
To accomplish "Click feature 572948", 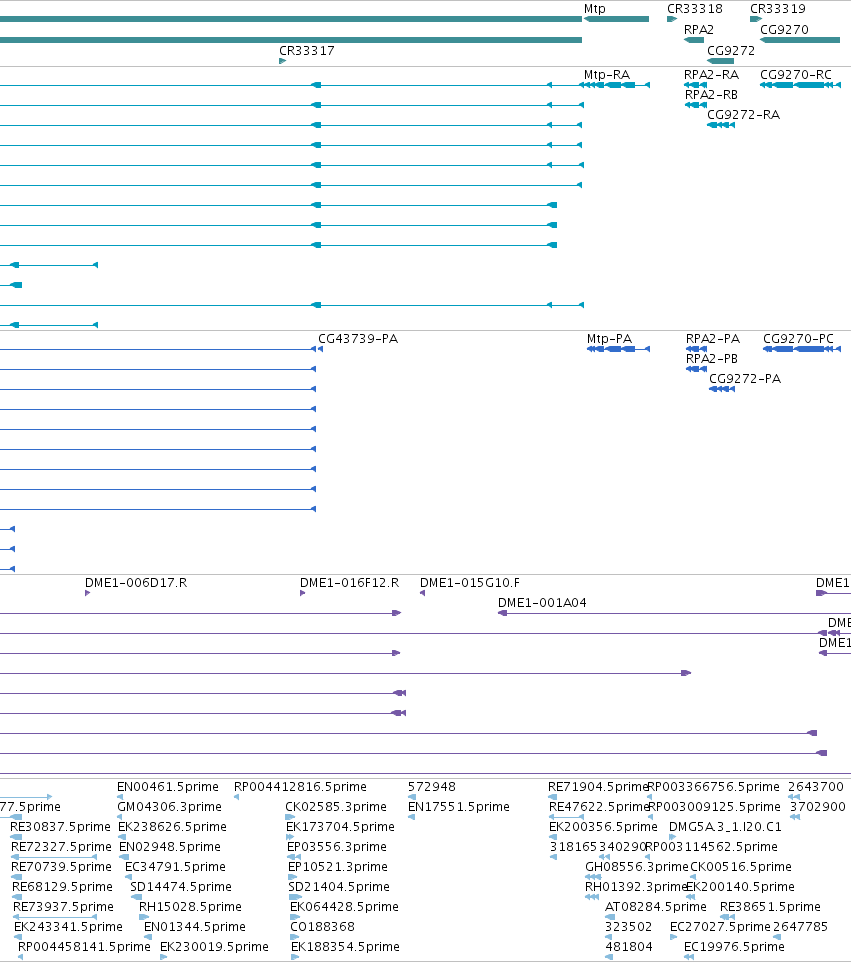I will [x=432, y=787].
